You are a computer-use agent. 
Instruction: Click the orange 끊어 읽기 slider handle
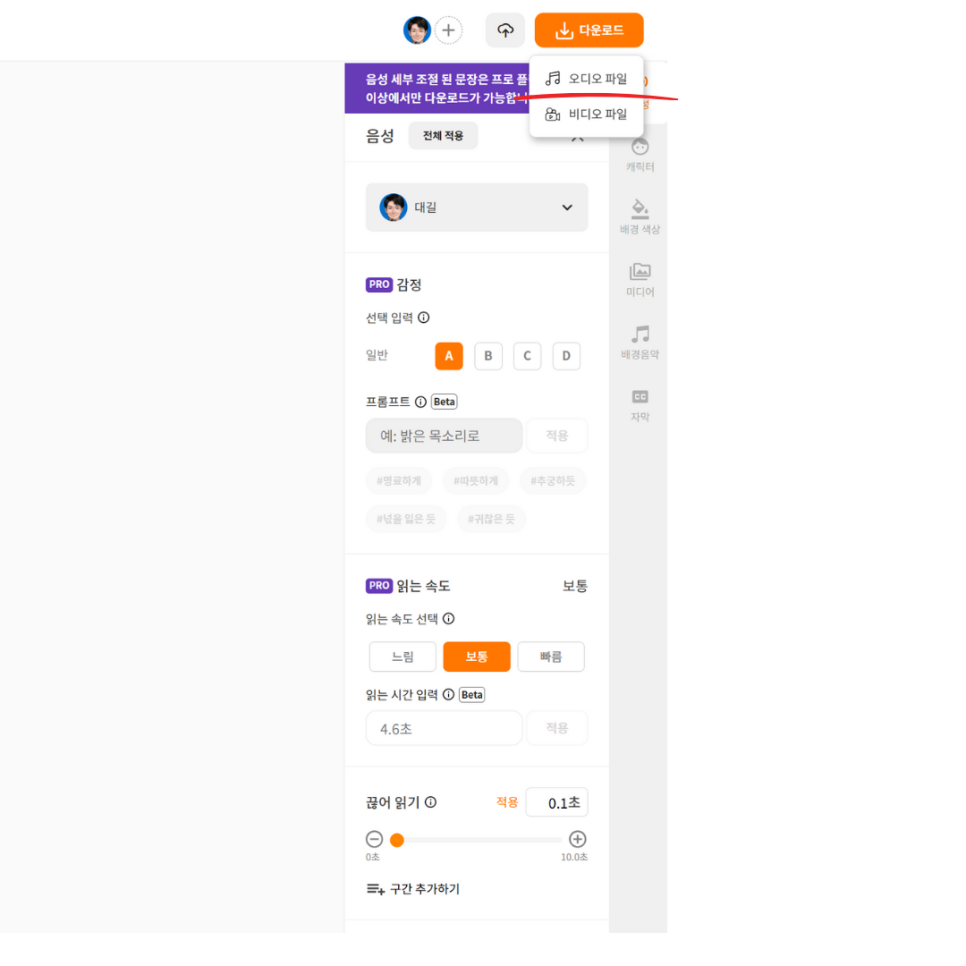397,840
